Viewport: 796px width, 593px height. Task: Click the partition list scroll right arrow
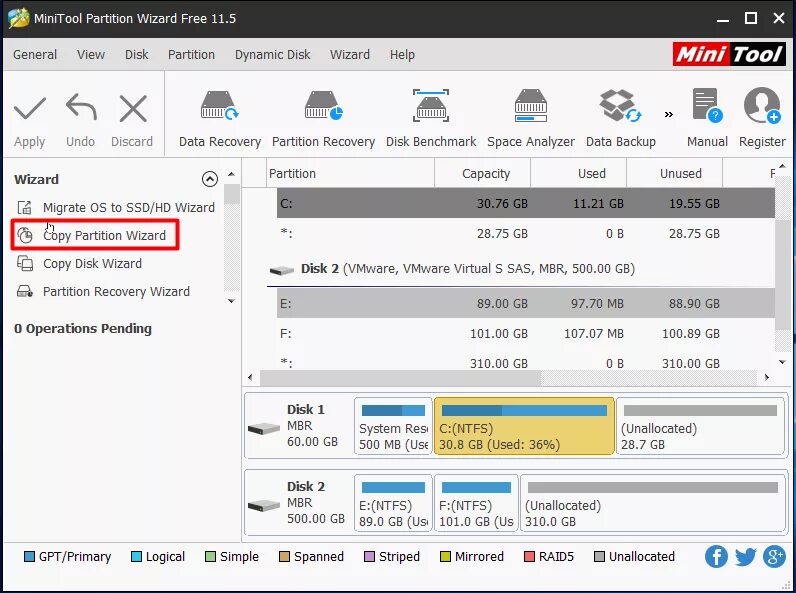tap(767, 377)
